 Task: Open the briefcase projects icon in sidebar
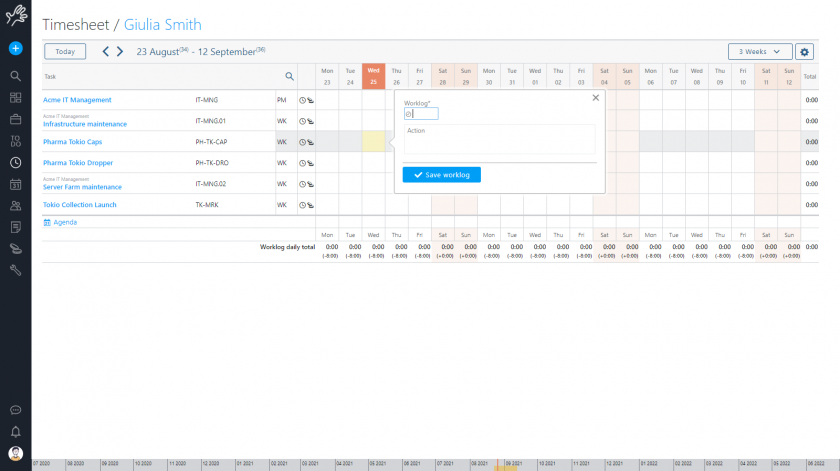tap(15, 119)
